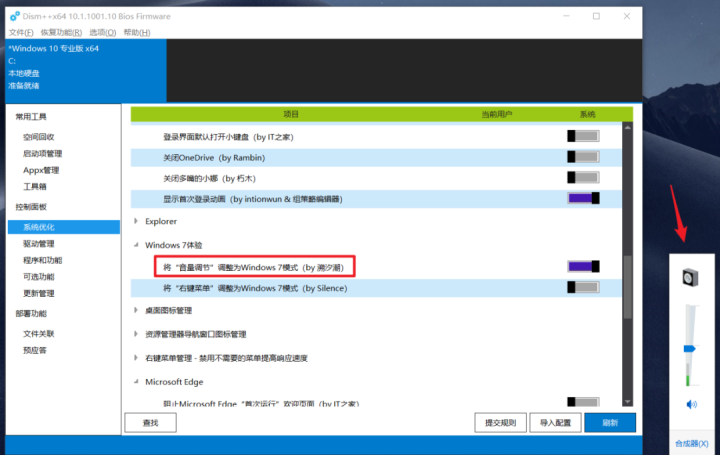Collapse the Windows 7体验 group
Viewport: 720px width, 455px height.
coord(136,245)
